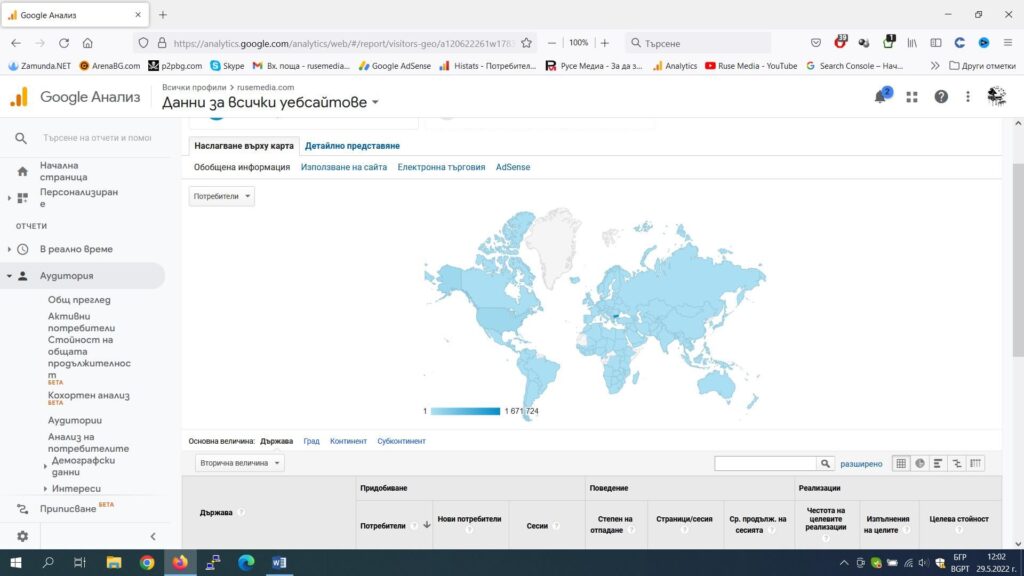Open the Данни за всички уебсайтове view selector
The image size is (1024, 576).
coord(270,103)
